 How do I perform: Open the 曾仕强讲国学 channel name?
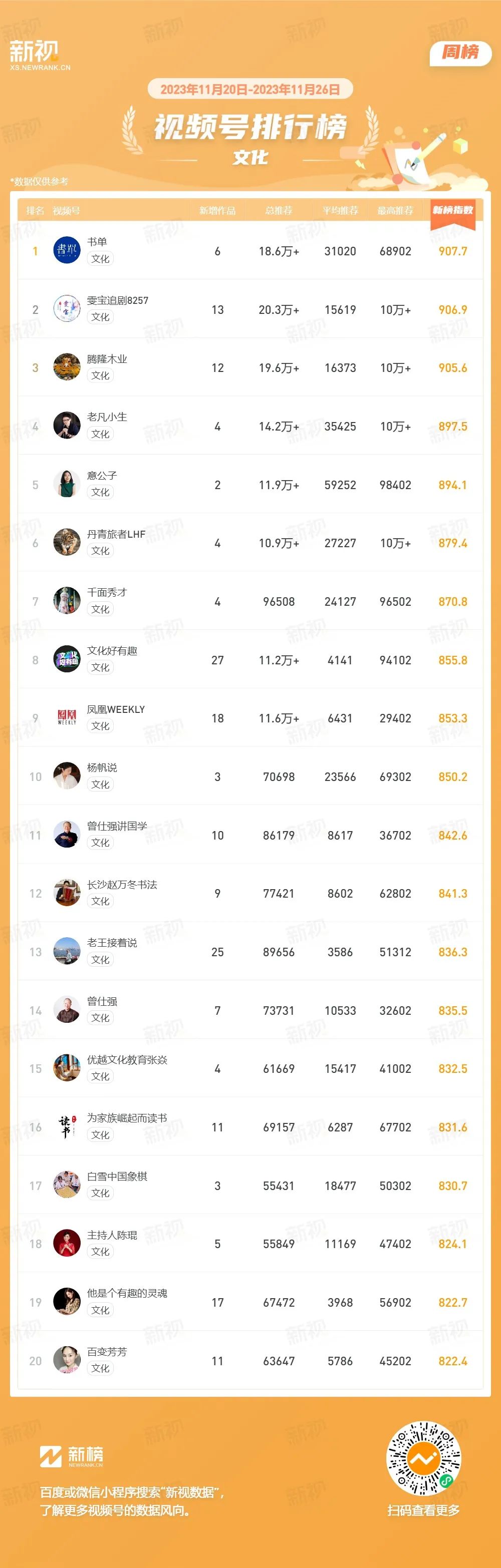117,826
